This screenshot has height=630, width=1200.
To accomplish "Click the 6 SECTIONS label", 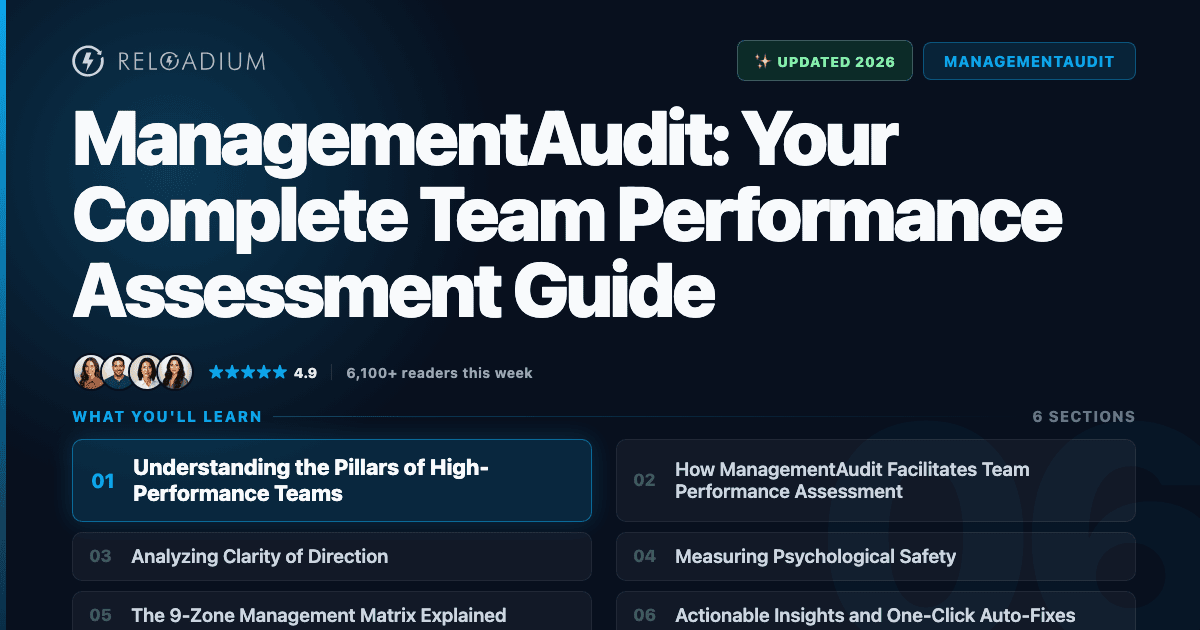I will [1084, 416].
